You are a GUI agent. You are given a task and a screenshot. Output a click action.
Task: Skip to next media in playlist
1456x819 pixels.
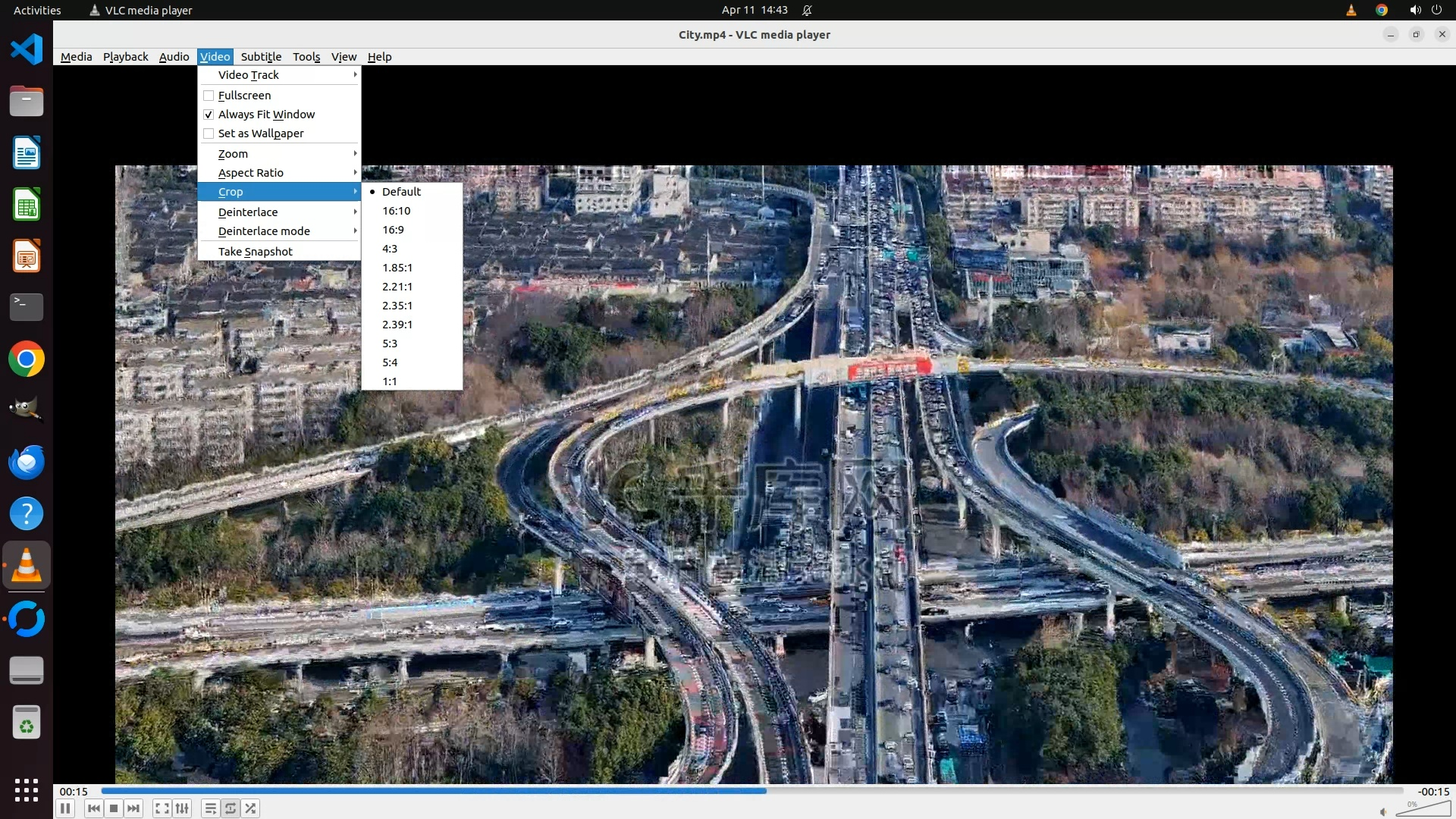pyautogui.click(x=133, y=808)
